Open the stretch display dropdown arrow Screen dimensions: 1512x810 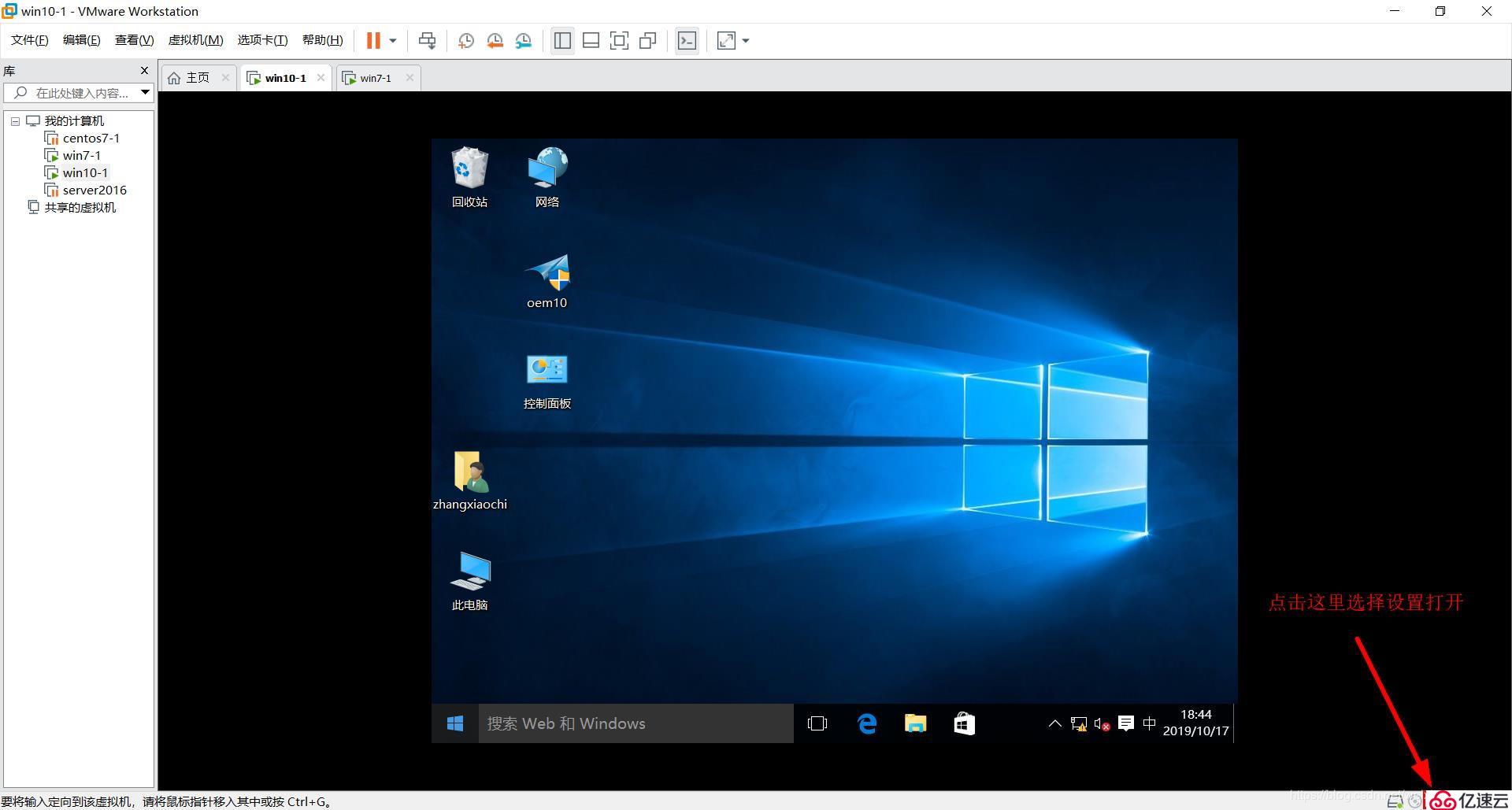click(x=746, y=41)
